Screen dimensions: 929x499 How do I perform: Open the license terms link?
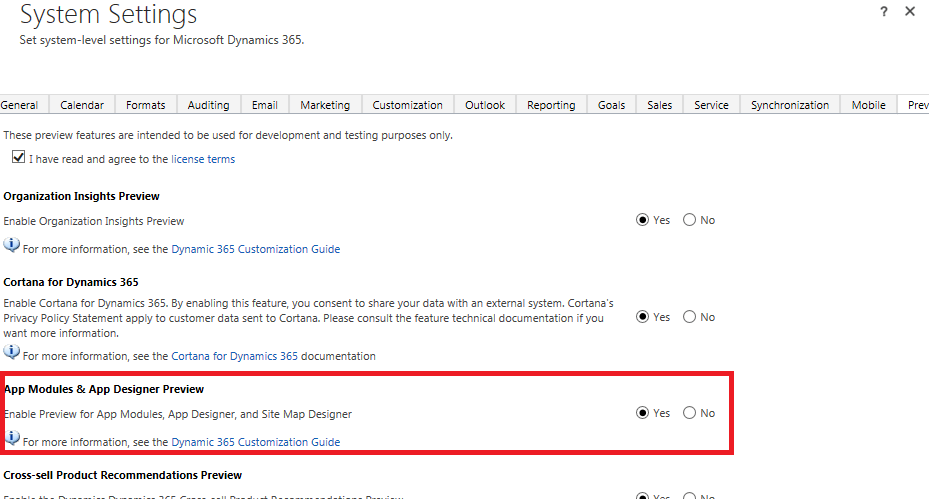coord(203,159)
